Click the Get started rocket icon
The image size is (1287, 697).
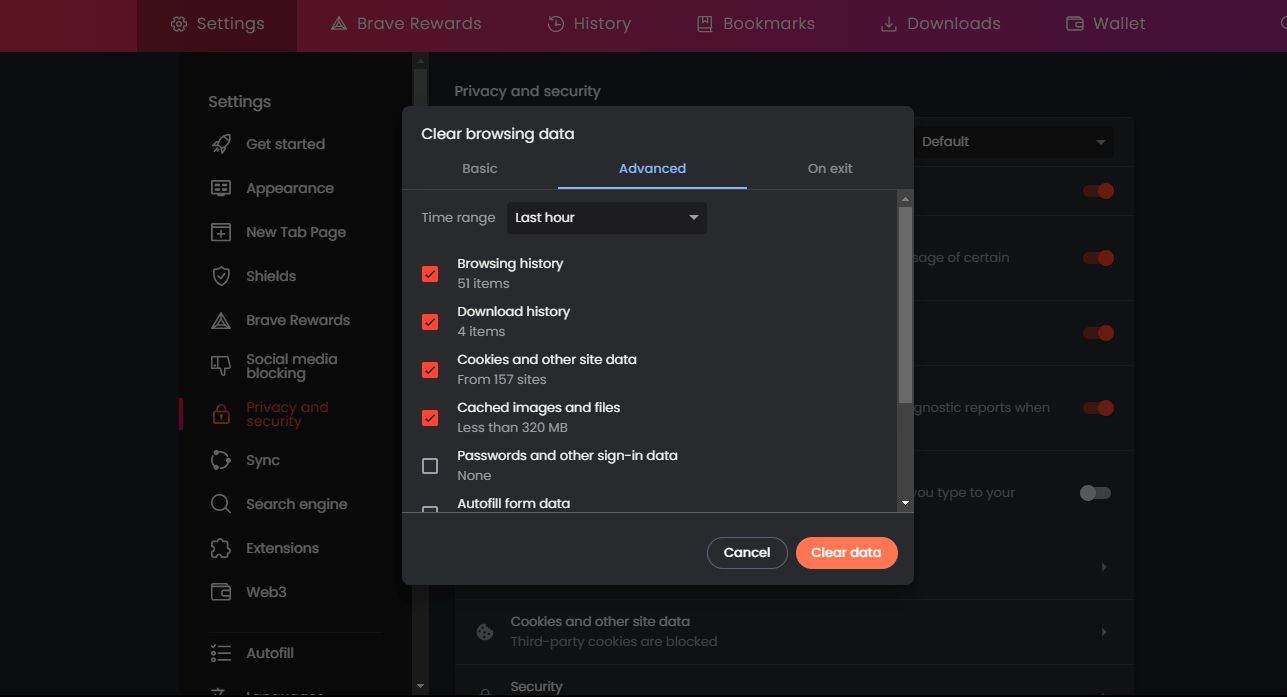pyautogui.click(x=221, y=144)
